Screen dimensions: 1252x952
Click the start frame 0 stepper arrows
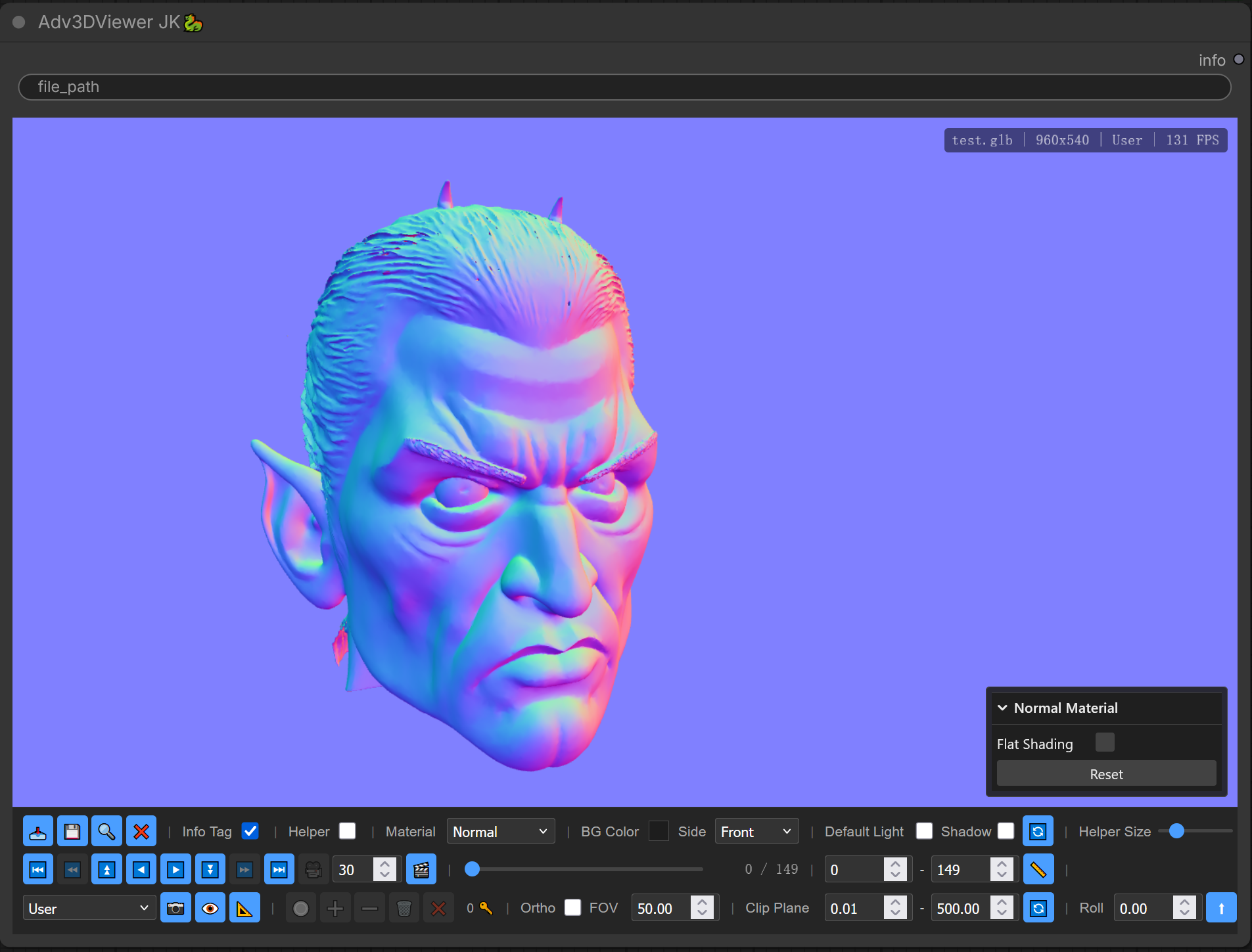pos(895,869)
